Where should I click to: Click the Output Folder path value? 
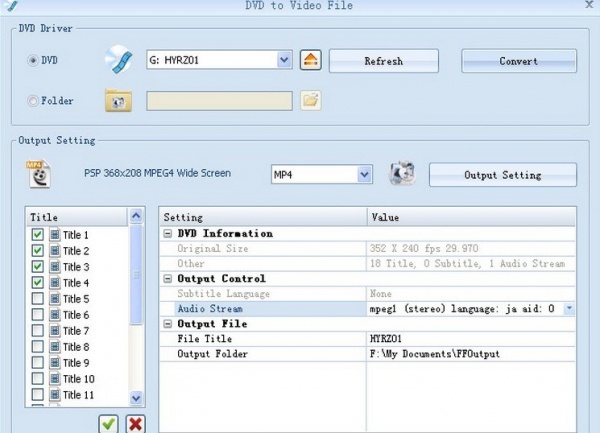click(x=433, y=354)
